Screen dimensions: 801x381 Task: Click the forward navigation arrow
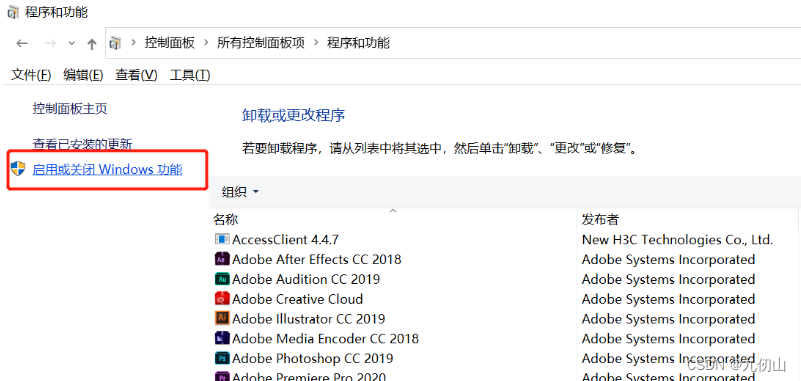(x=50, y=43)
